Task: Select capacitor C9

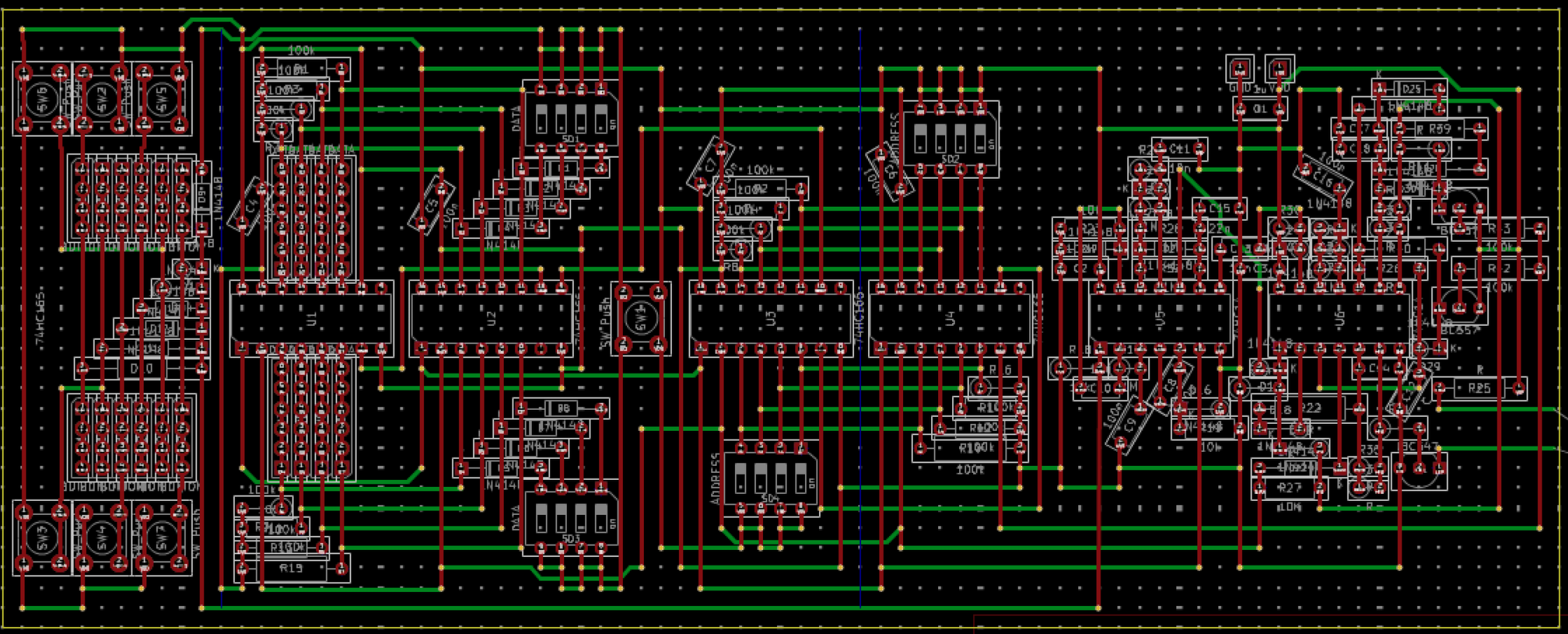Action: (1129, 424)
